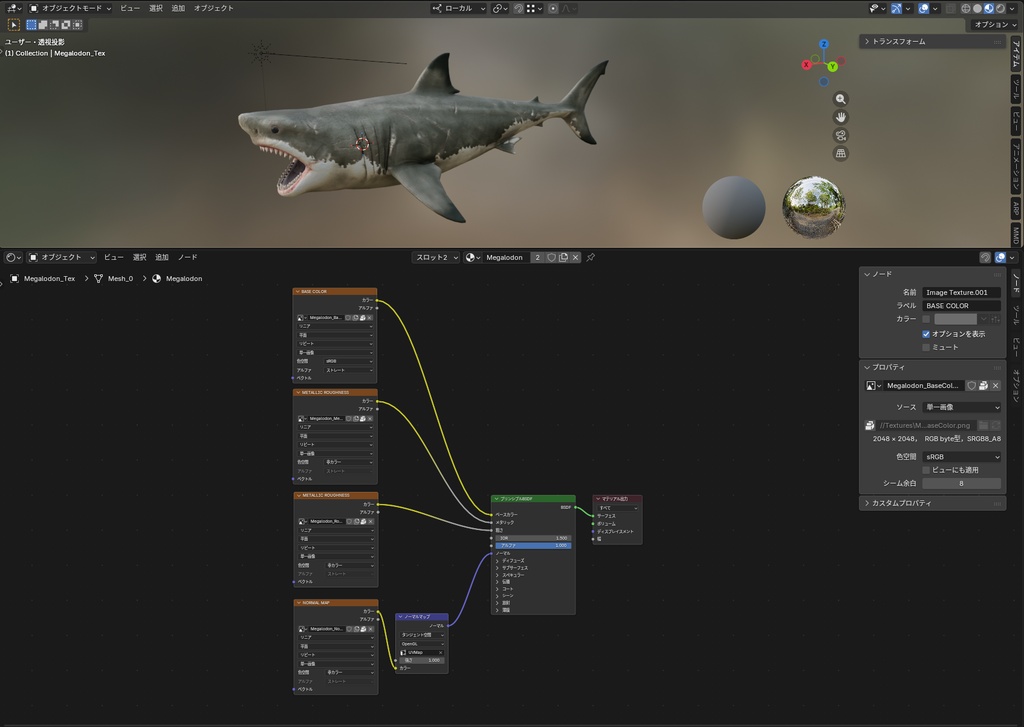Select wireframe viewport shading mode
The height and width of the screenshot is (727, 1024).
(x=966, y=8)
